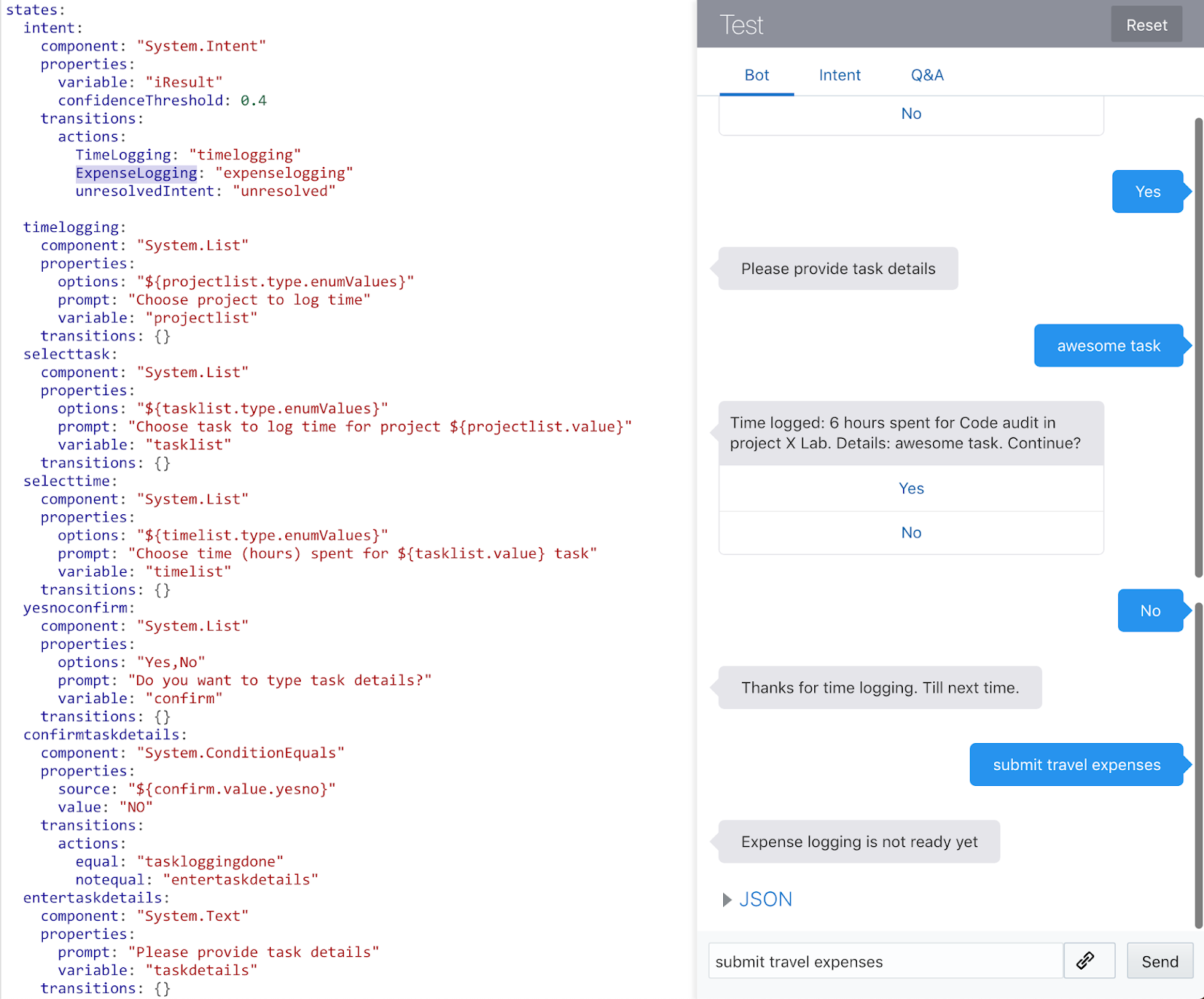
Task: Switch to the Q&A tab
Action: (x=928, y=75)
